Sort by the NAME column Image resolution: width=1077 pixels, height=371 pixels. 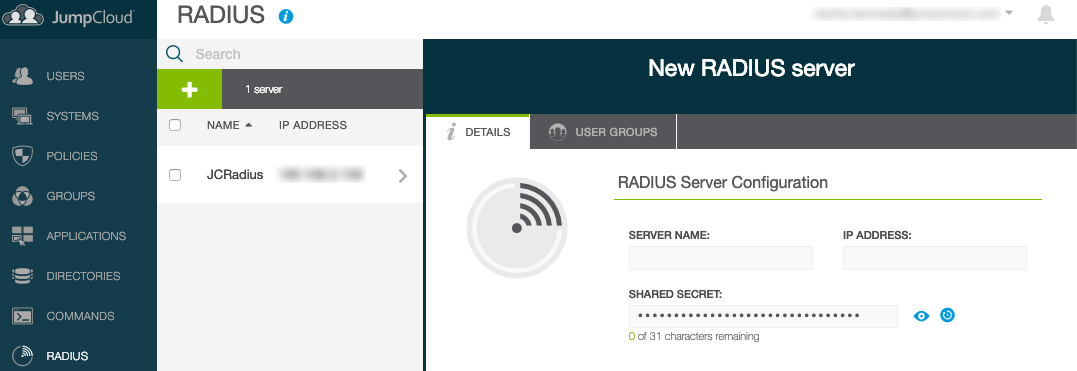click(x=229, y=125)
